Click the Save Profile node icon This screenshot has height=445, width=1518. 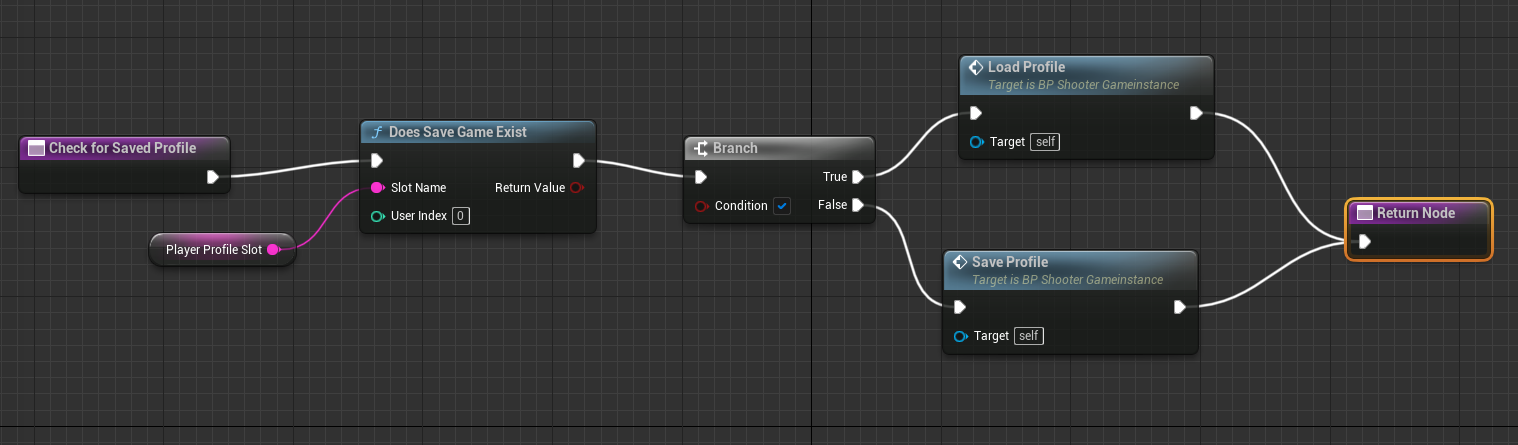[960, 262]
